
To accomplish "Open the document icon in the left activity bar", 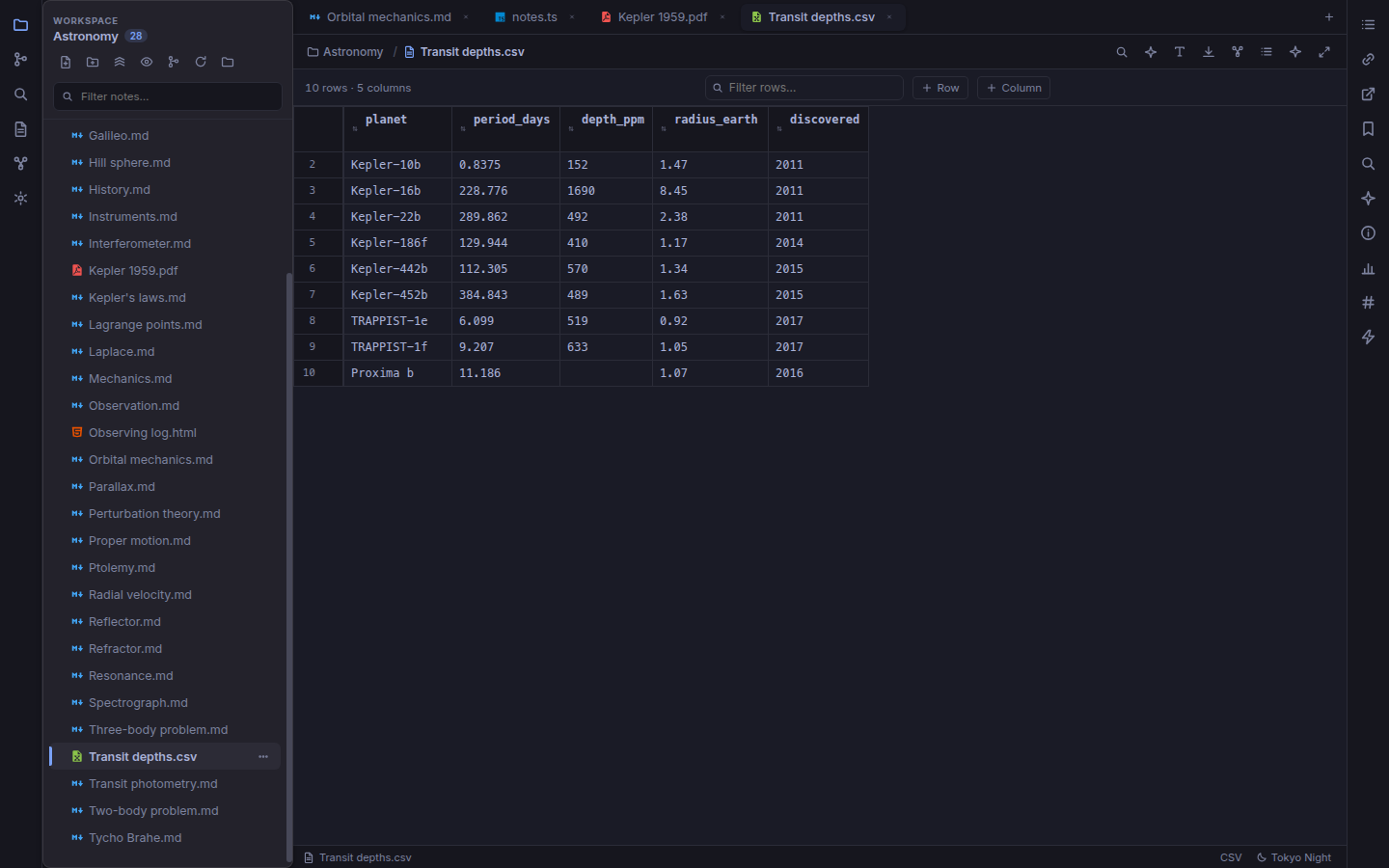I will coord(20,129).
